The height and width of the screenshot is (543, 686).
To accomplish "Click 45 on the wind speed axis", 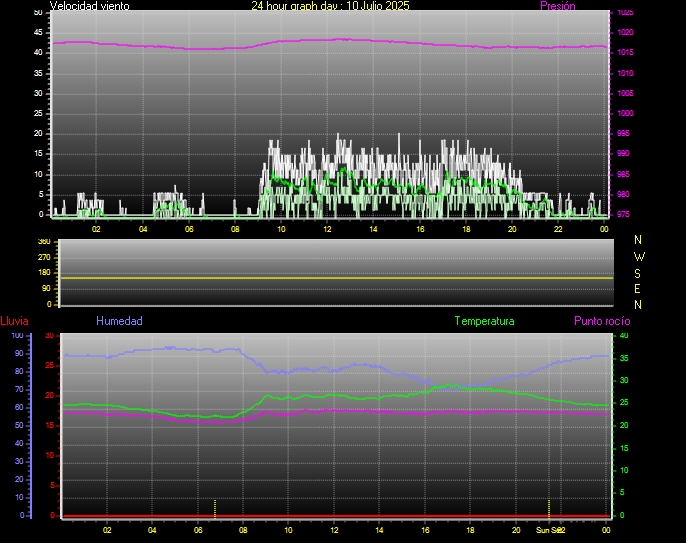I will click(x=38, y=32).
